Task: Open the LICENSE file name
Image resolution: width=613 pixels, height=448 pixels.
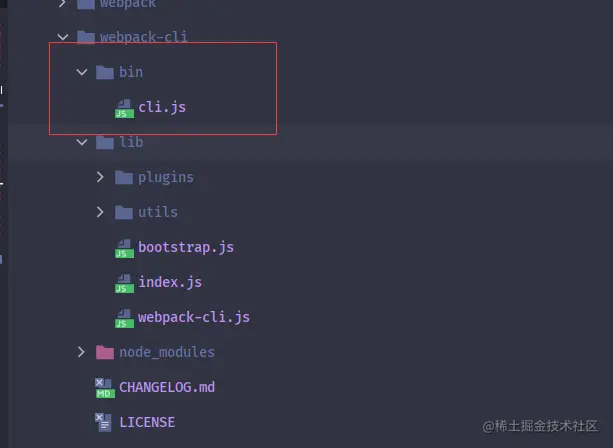Action: [x=147, y=422]
